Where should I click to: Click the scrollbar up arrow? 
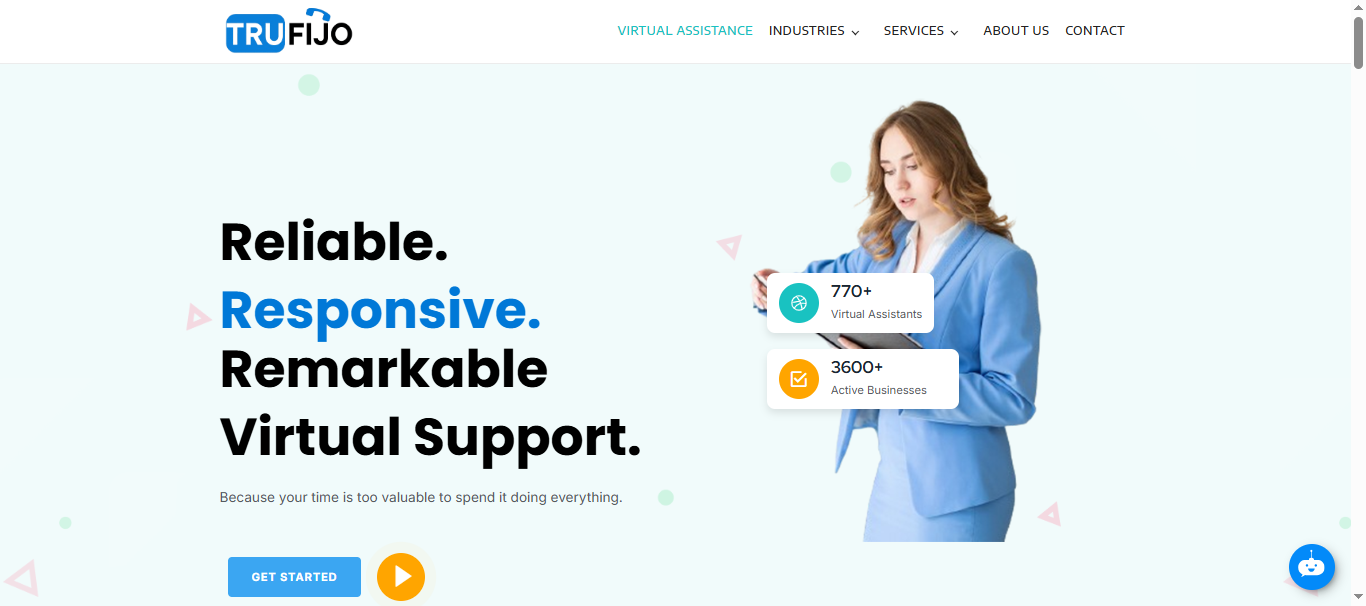click(x=1358, y=7)
